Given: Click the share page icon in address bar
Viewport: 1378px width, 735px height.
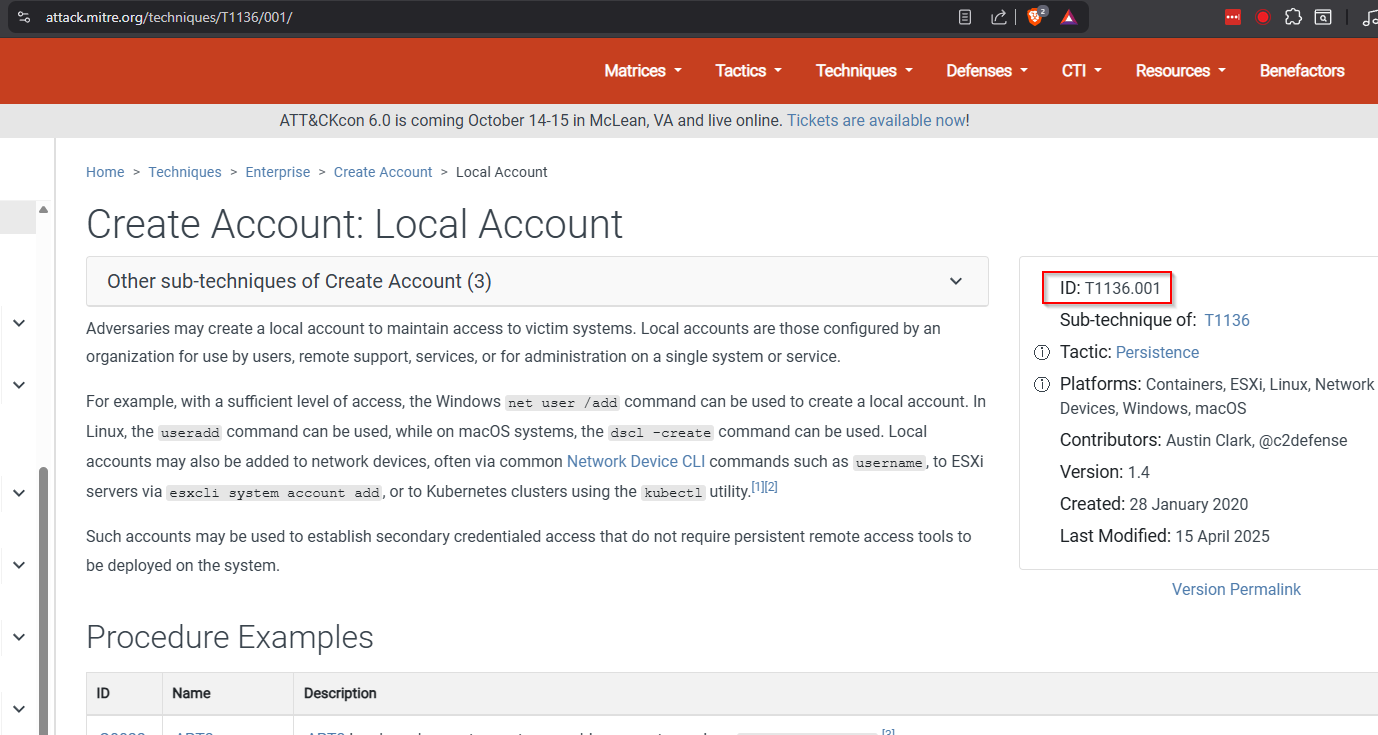Looking at the screenshot, I should click(998, 17).
